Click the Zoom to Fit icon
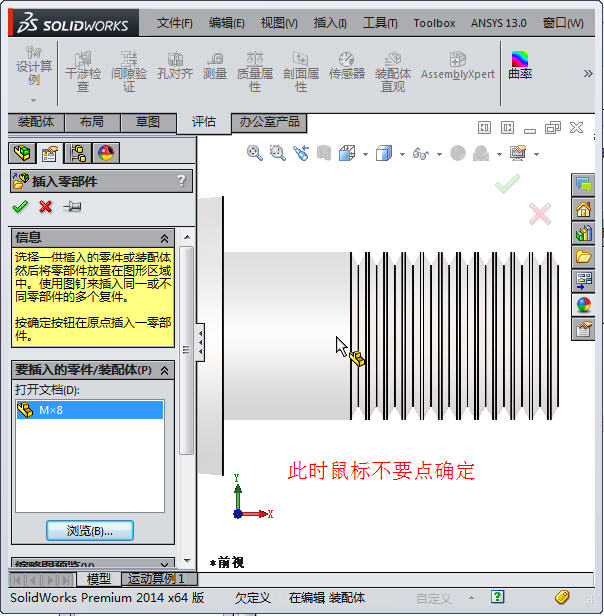 [x=255, y=153]
